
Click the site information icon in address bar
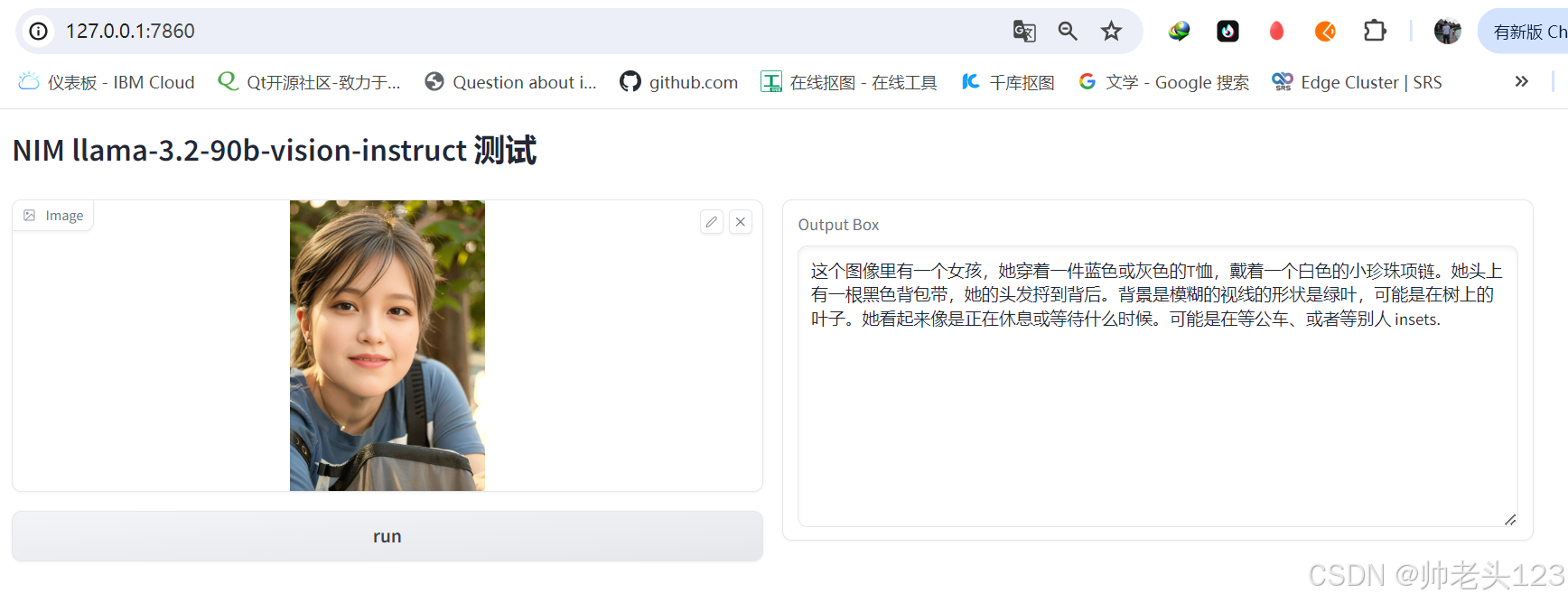pos(39,32)
